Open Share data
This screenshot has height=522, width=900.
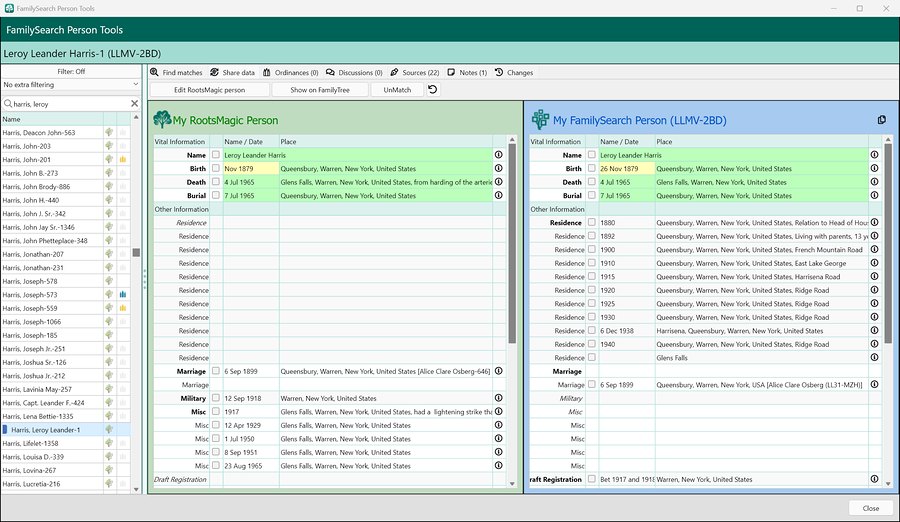point(232,72)
